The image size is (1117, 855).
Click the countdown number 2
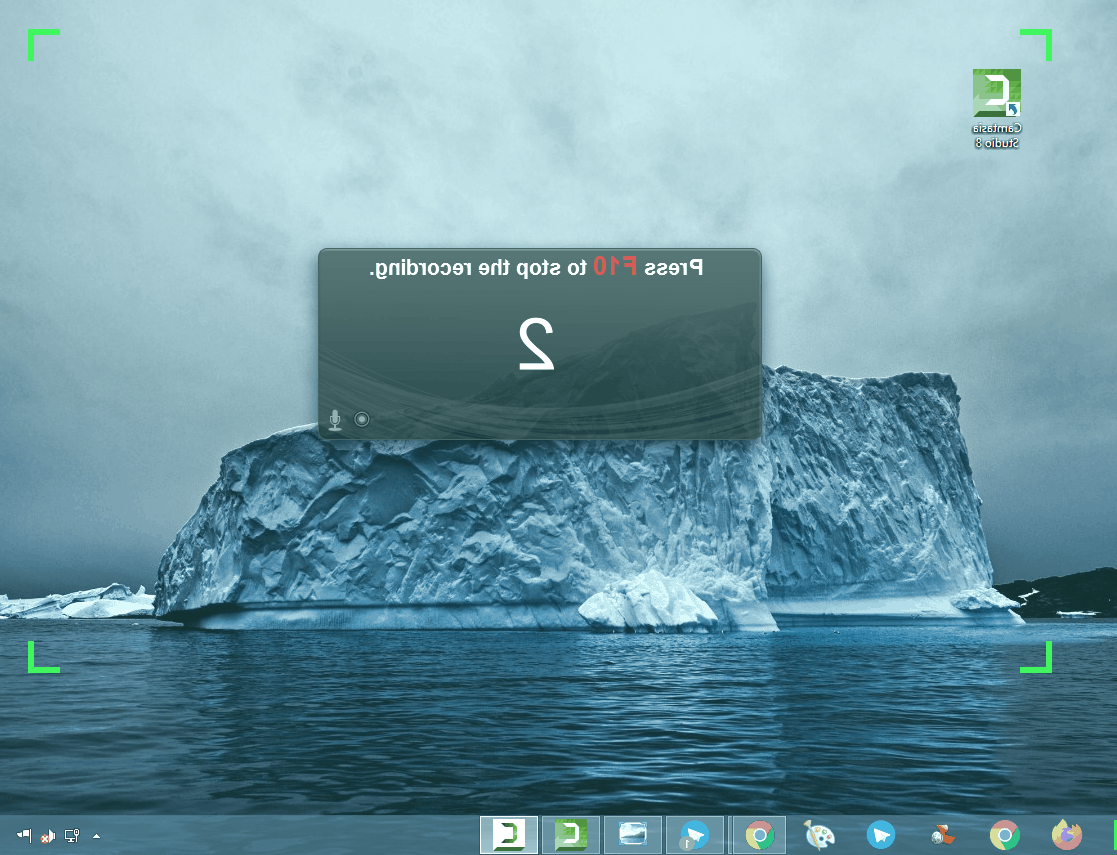coord(537,344)
